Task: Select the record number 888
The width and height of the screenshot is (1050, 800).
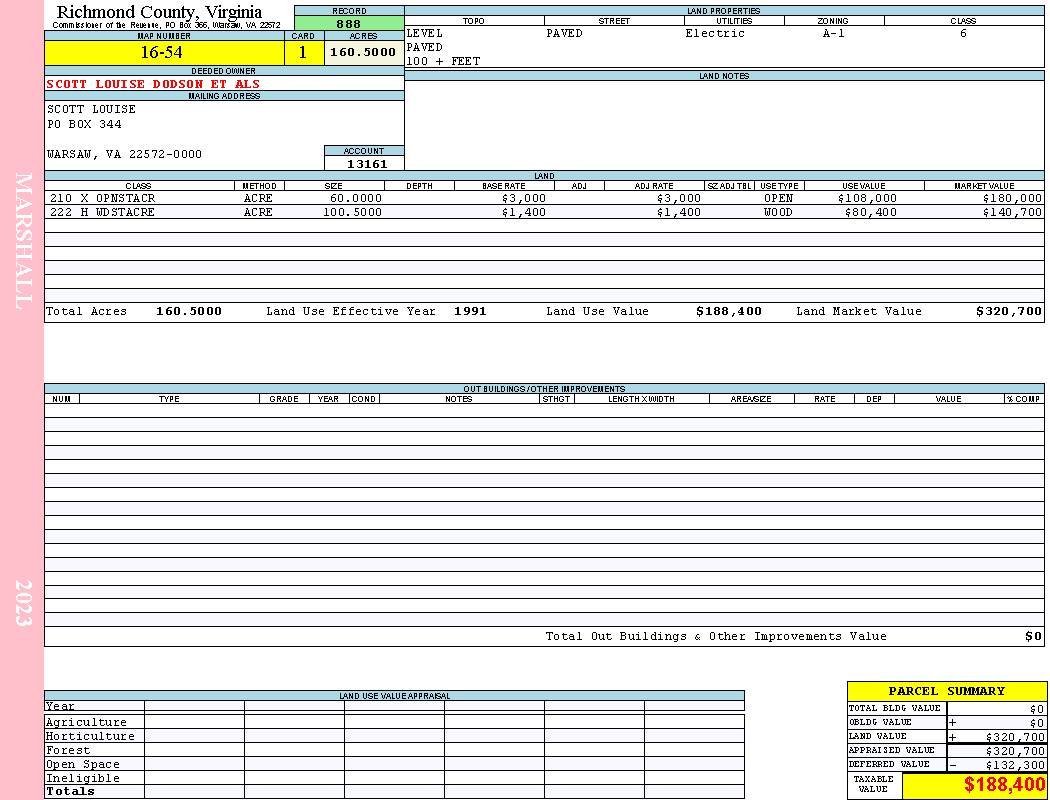Action: click(x=349, y=24)
